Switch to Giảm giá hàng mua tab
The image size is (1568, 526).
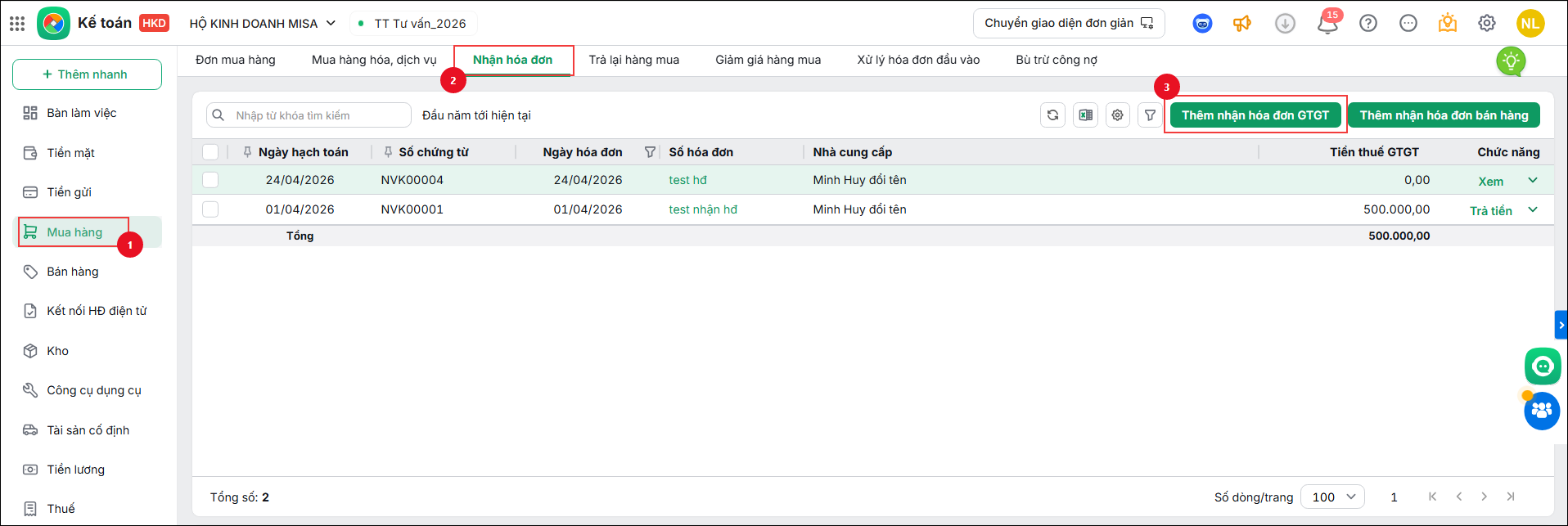pyautogui.click(x=768, y=60)
